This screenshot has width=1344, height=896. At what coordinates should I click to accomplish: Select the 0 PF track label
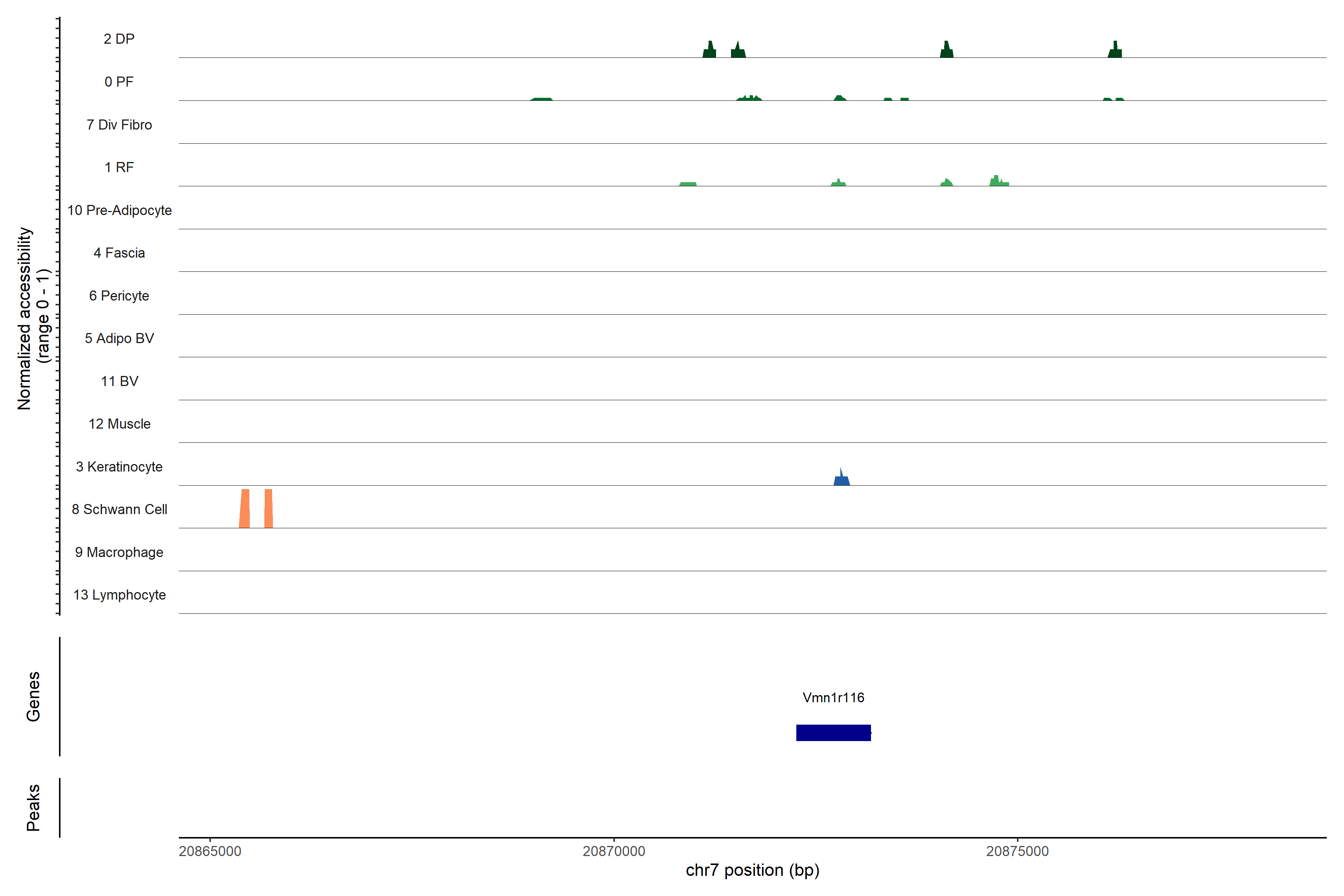tap(119, 82)
